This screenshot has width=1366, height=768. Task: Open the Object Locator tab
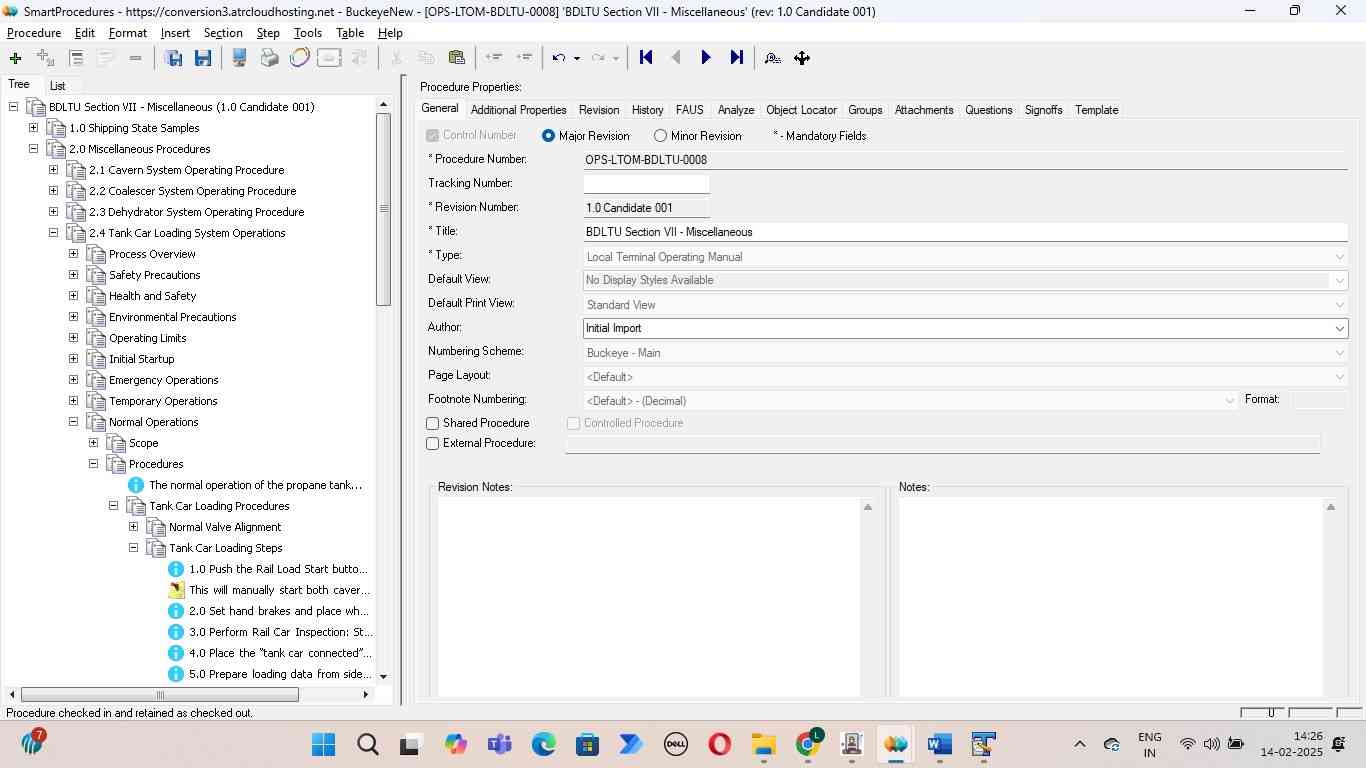(801, 110)
